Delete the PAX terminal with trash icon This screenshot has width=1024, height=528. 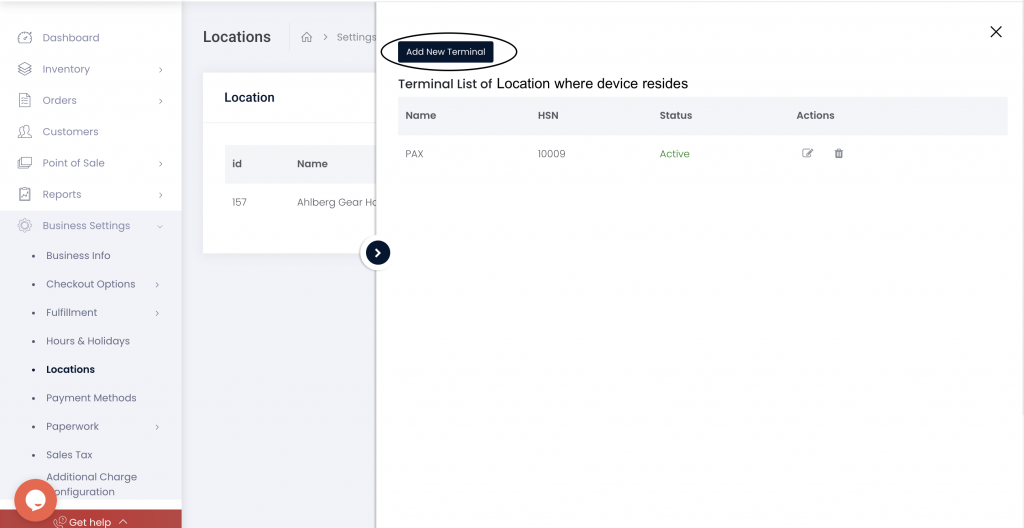tap(839, 154)
